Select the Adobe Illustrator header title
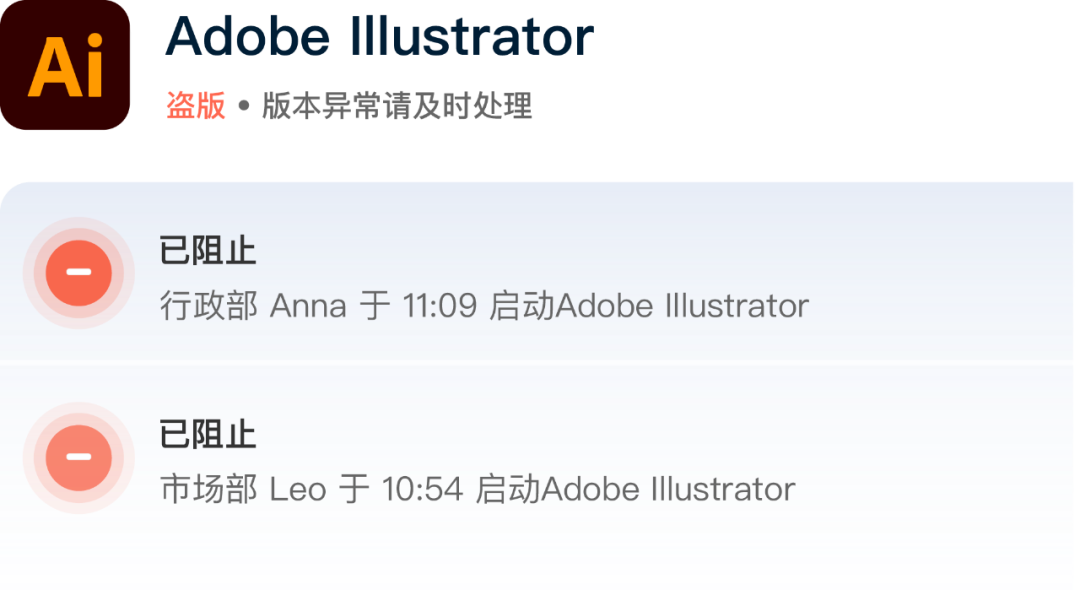The width and height of the screenshot is (1080, 590). click(380, 38)
